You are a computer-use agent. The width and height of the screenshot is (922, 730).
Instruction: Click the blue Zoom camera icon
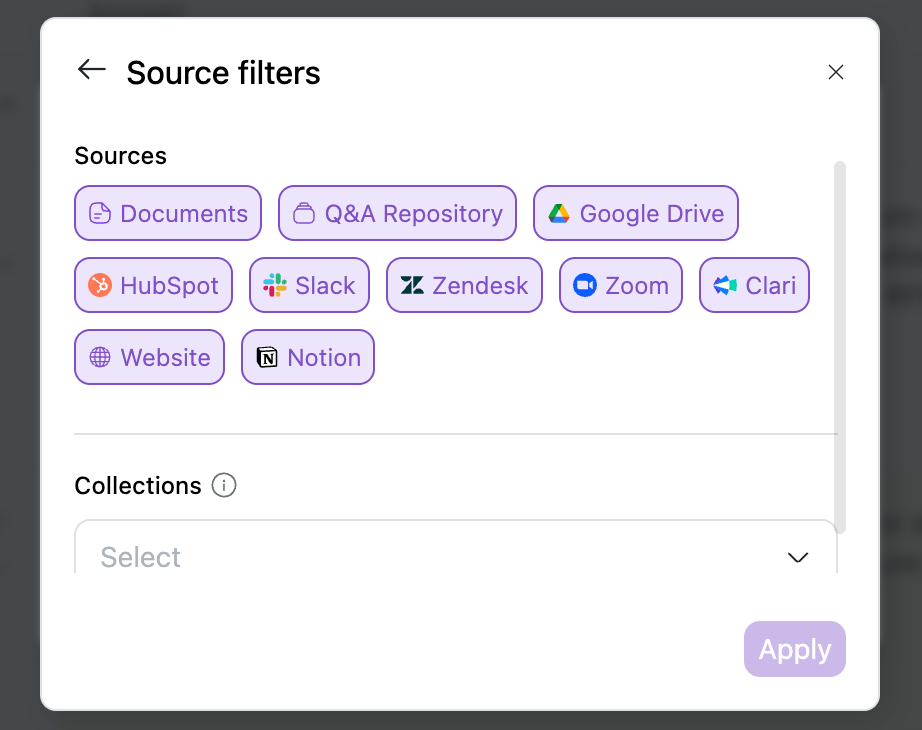(585, 286)
